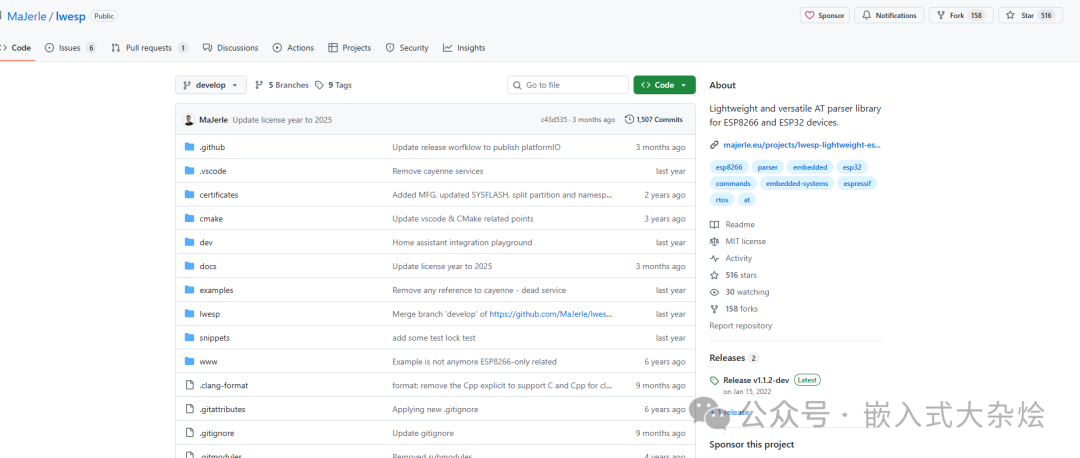Select the rtos topic tag
The image size is (1080, 458).
point(722,200)
